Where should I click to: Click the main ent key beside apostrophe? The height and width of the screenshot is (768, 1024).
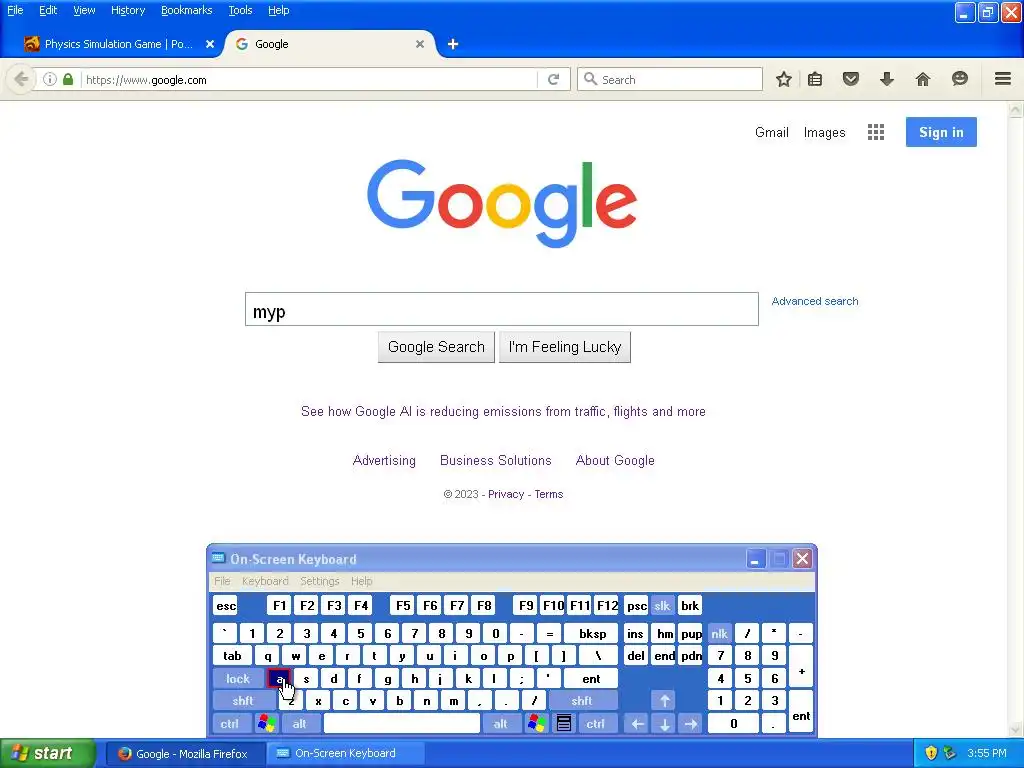[x=591, y=679]
